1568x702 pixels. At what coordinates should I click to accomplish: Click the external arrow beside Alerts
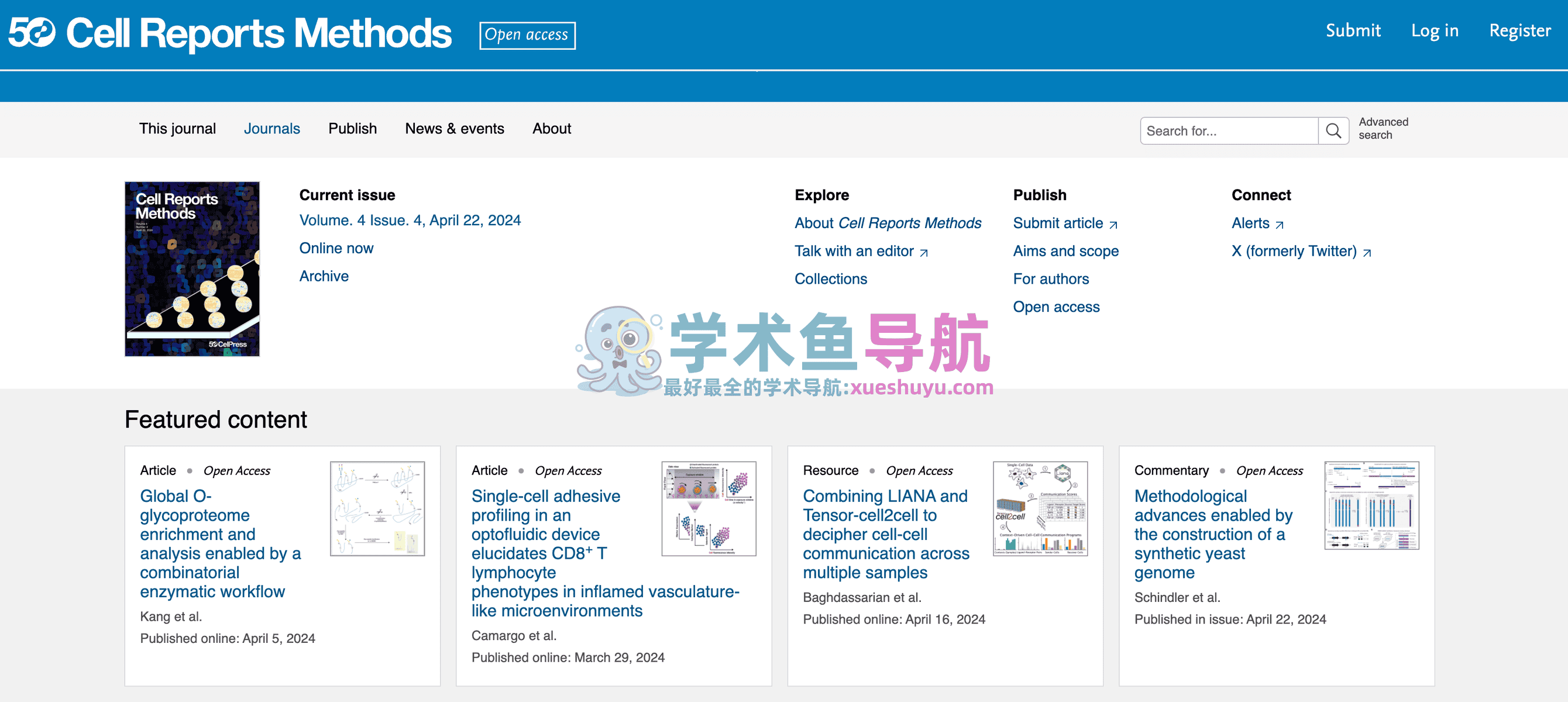point(1280,225)
